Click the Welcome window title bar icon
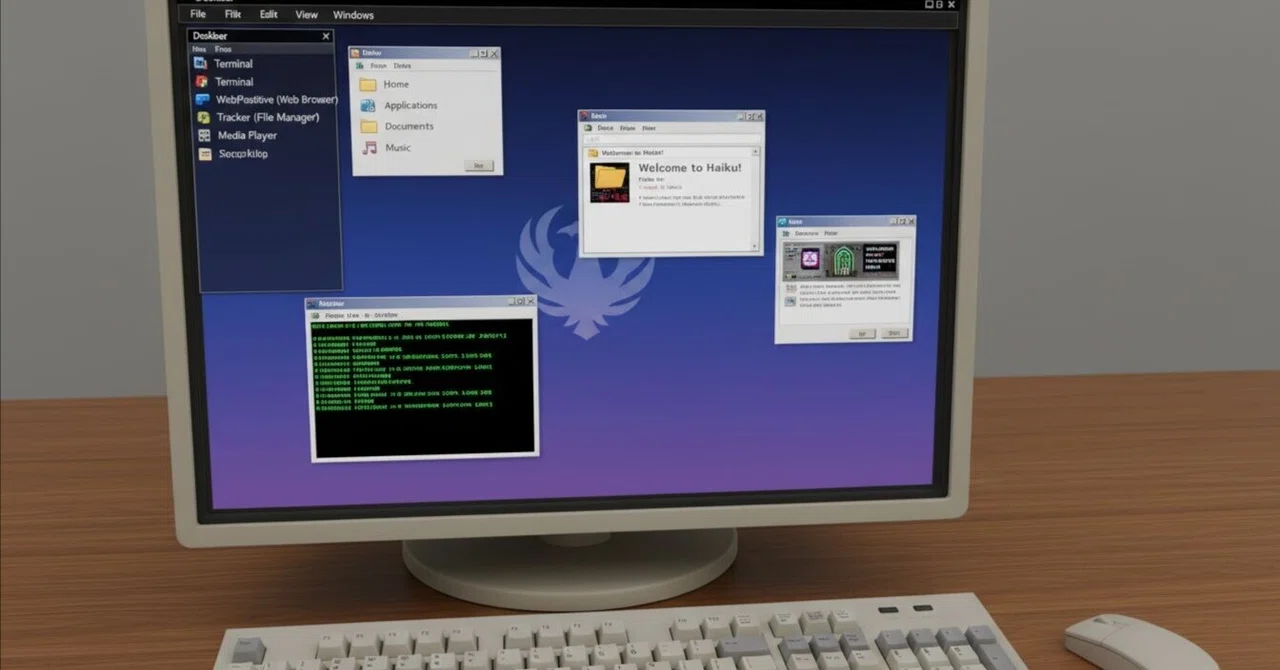Screen dimensions: 1280x670 tap(585, 116)
